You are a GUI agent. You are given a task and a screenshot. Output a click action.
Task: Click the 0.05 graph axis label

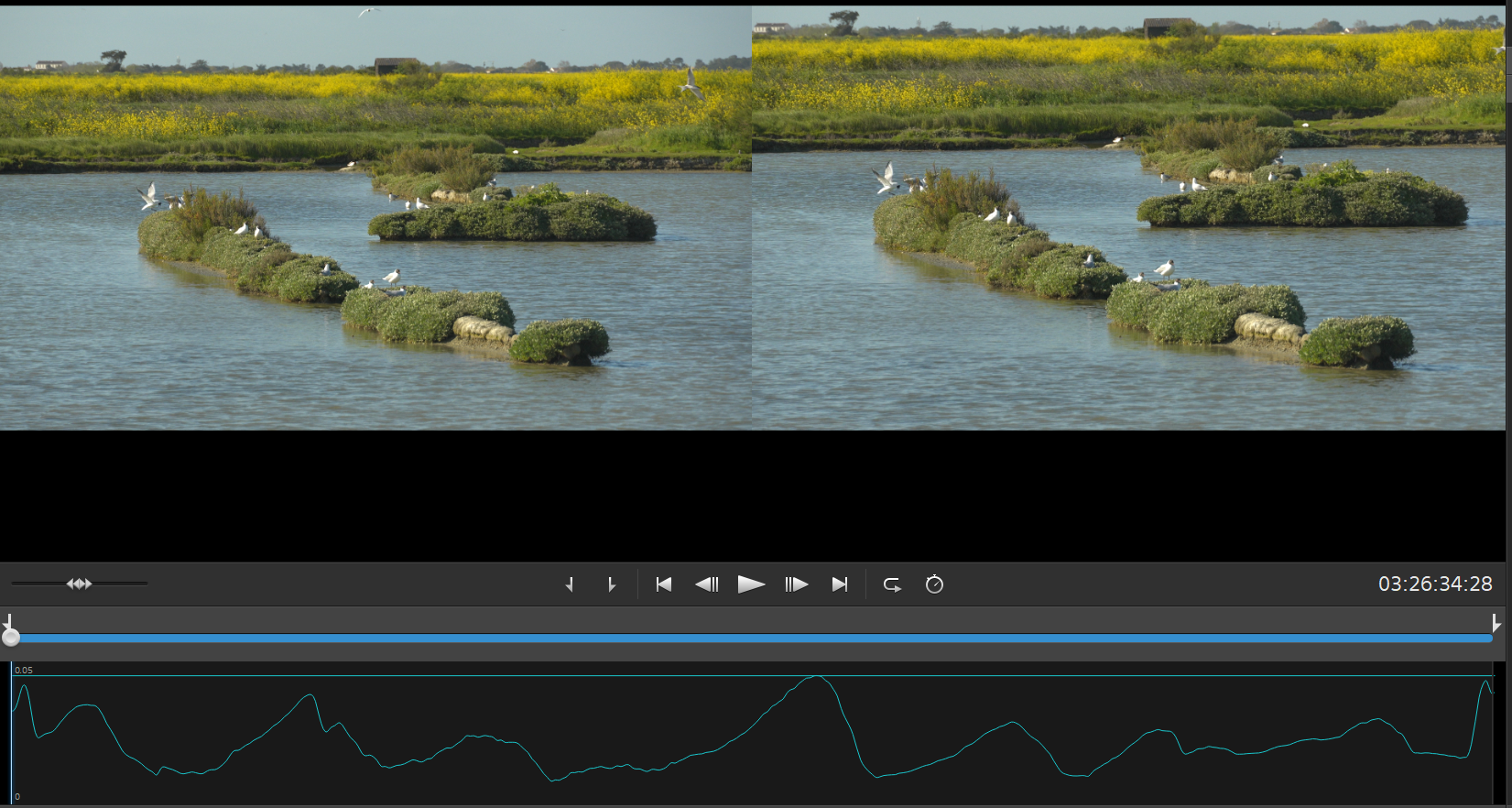pos(24,671)
